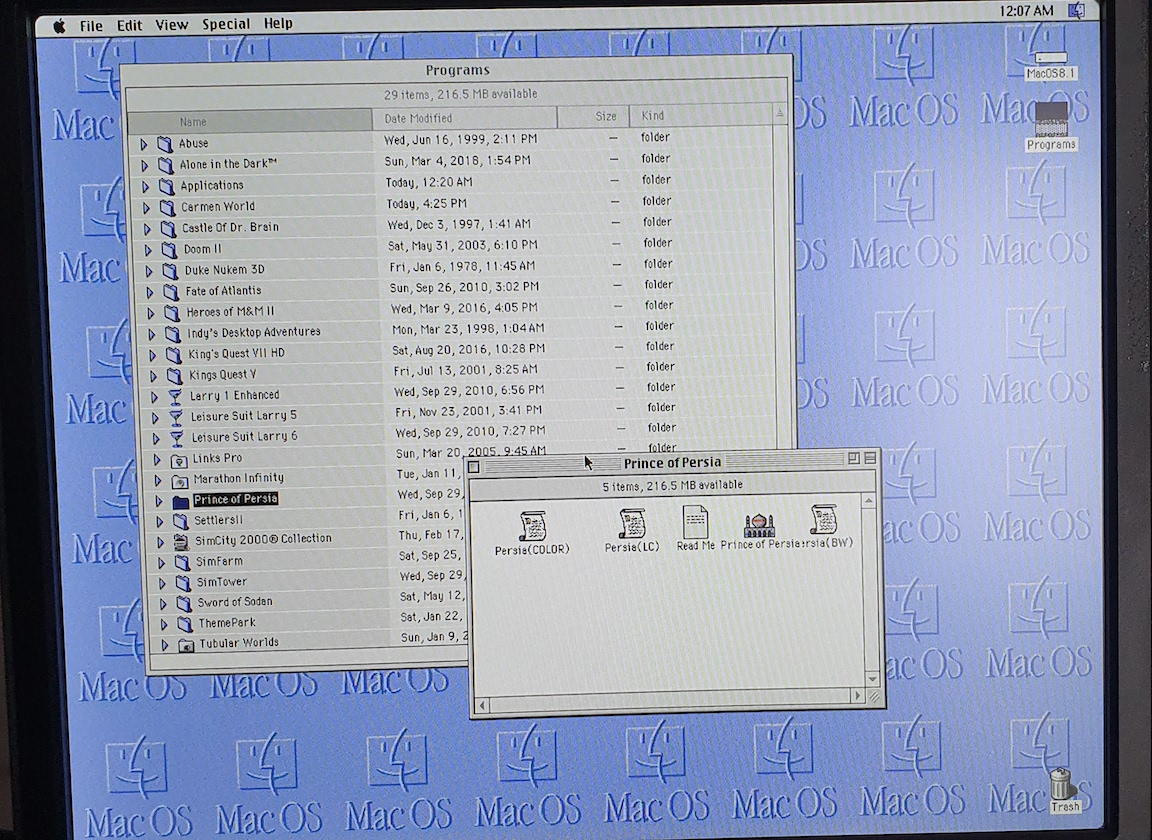Click the Prince of Persia window collapse box

pyautogui.click(x=869, y=459)
